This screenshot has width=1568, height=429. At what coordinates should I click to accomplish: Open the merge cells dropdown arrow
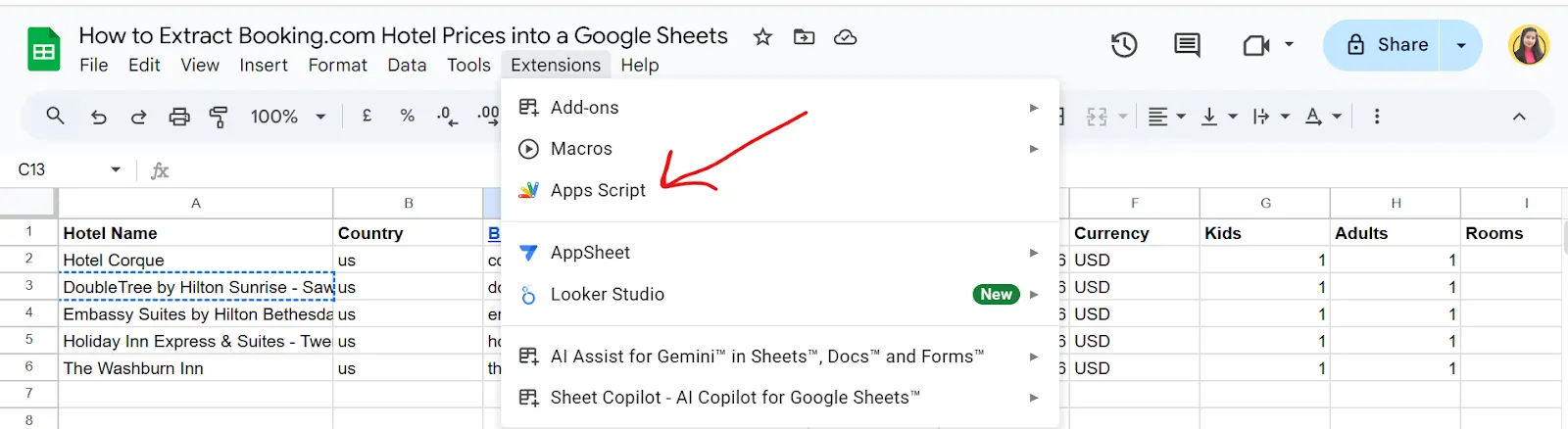[1123, 117]
